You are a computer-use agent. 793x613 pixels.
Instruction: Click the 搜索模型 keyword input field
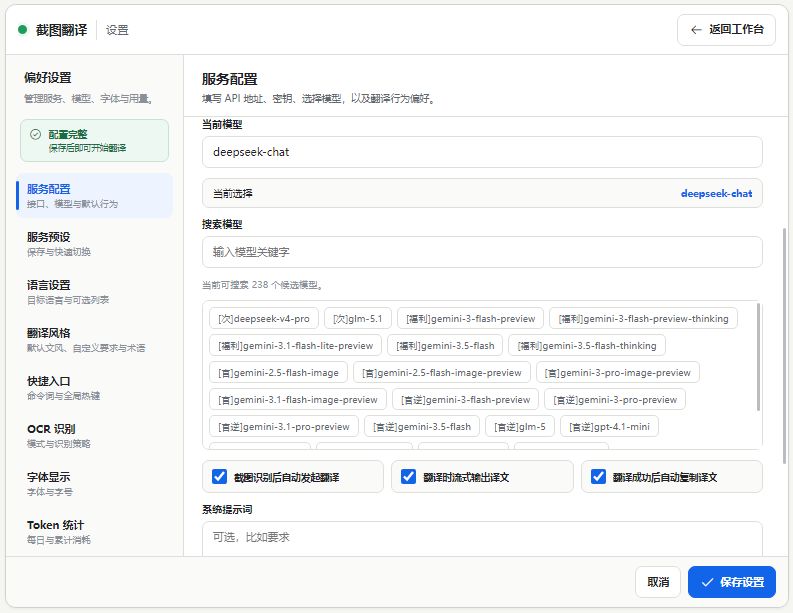point(482,252)
